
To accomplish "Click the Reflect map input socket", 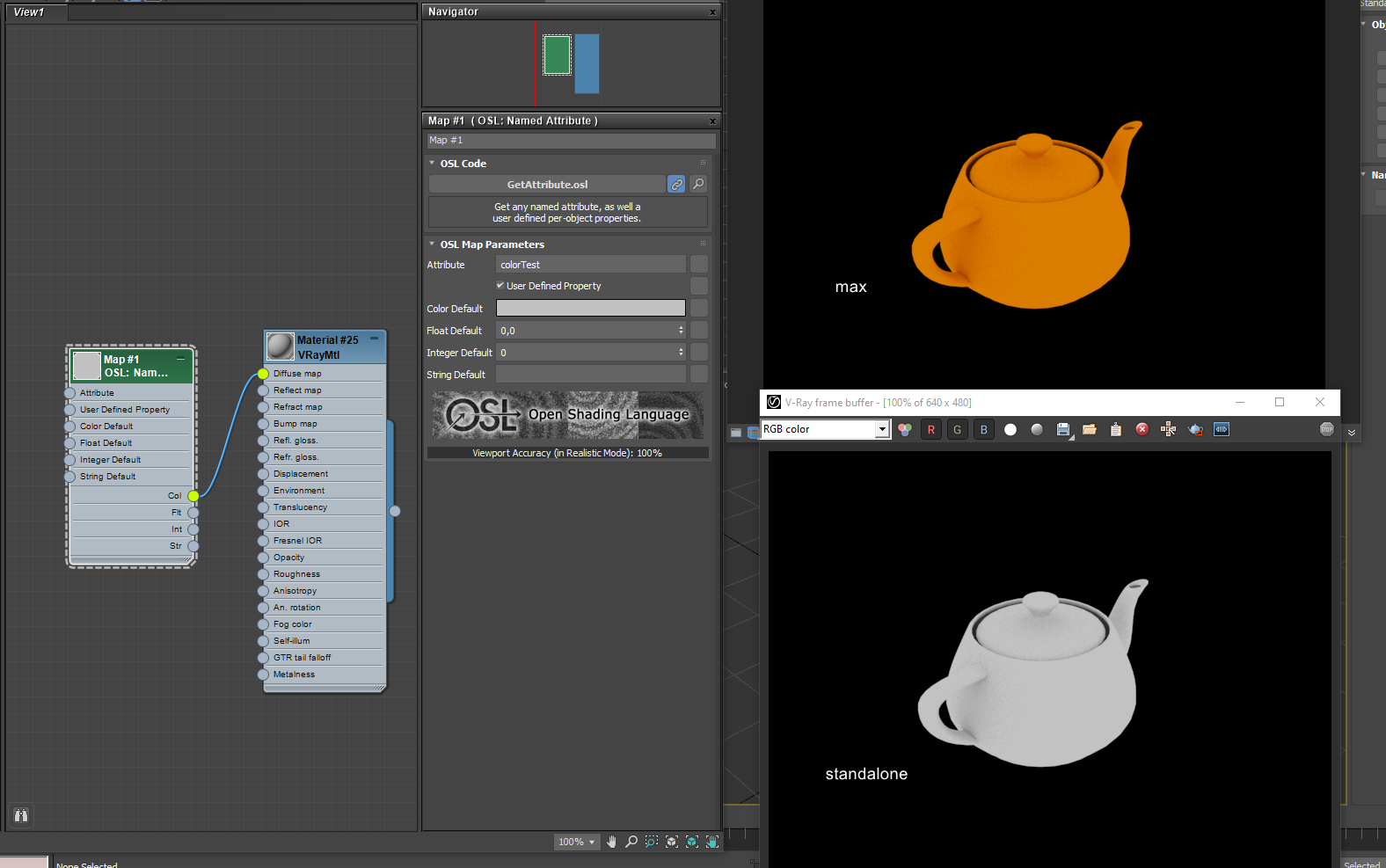I will coord(263,390).
